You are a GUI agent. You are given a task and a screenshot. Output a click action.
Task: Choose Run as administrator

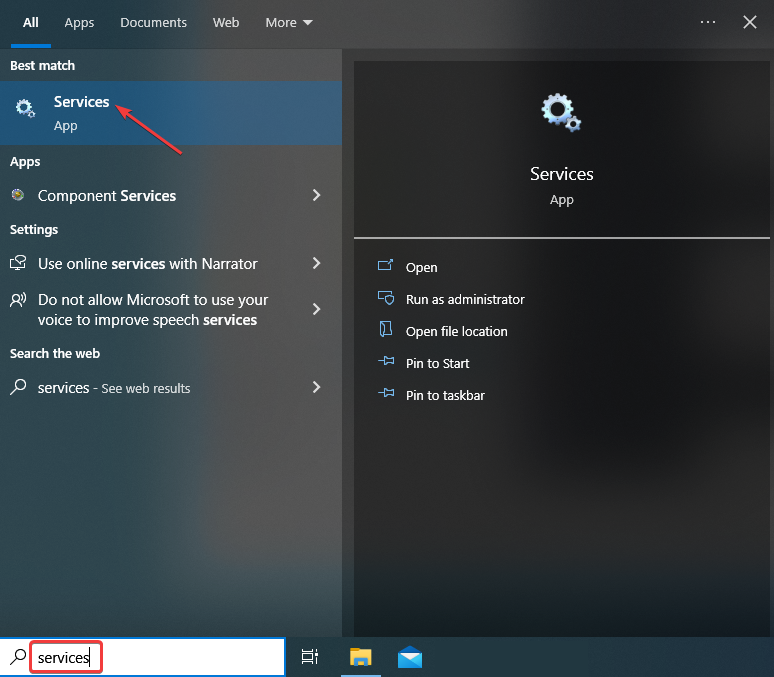(465, 299)
